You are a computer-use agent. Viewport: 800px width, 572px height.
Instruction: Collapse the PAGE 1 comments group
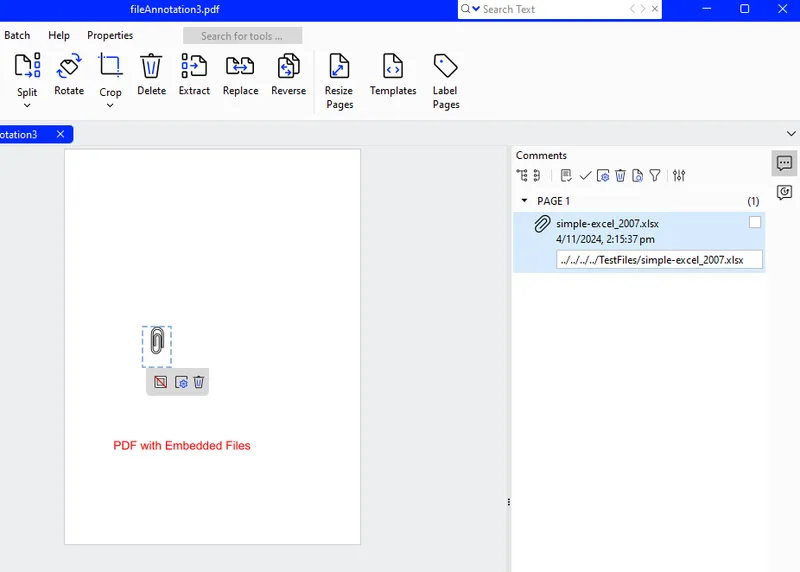(524, 201)
